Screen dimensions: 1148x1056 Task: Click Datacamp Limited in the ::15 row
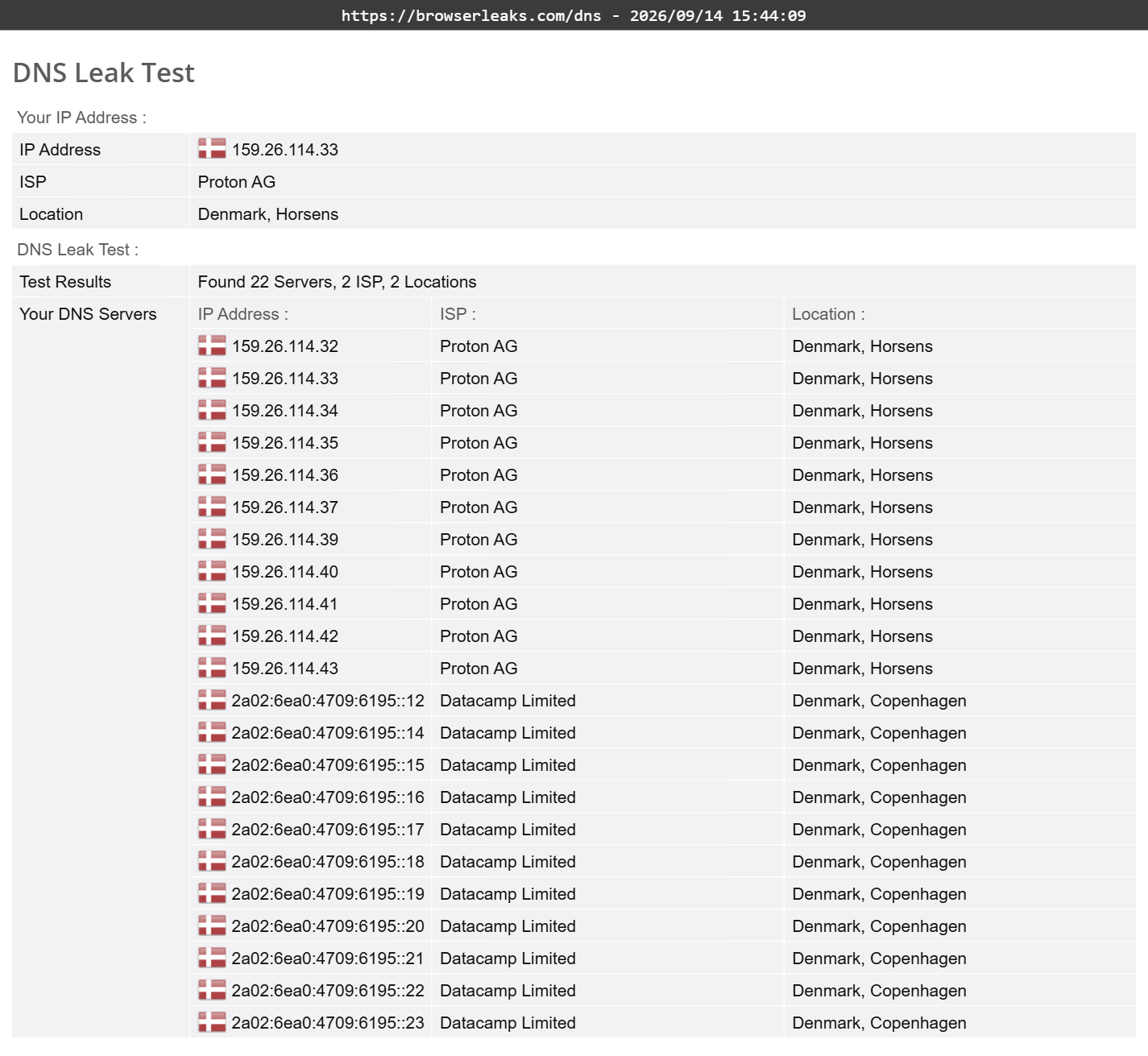click(508, 765)
